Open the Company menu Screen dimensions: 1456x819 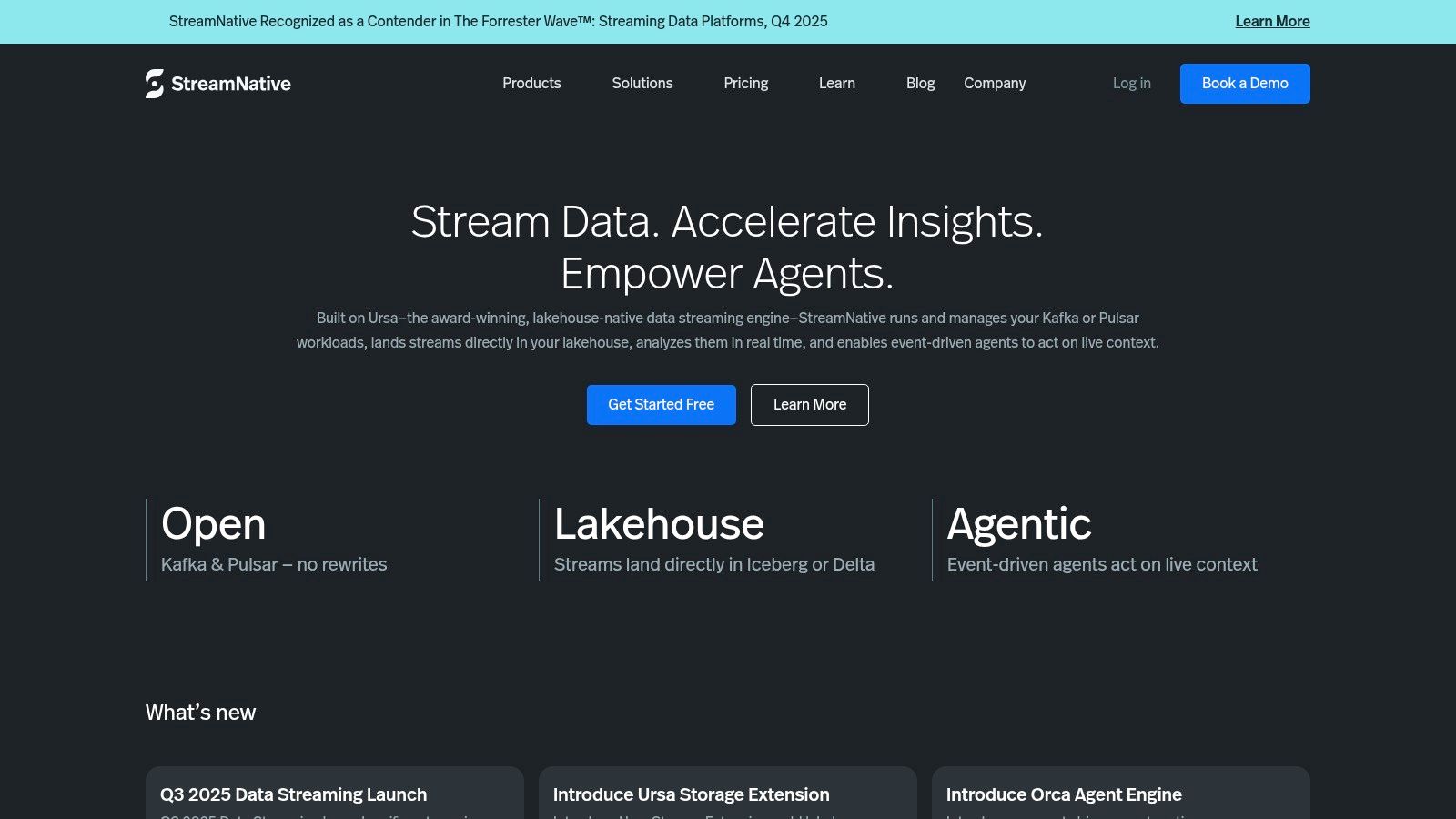995,83
